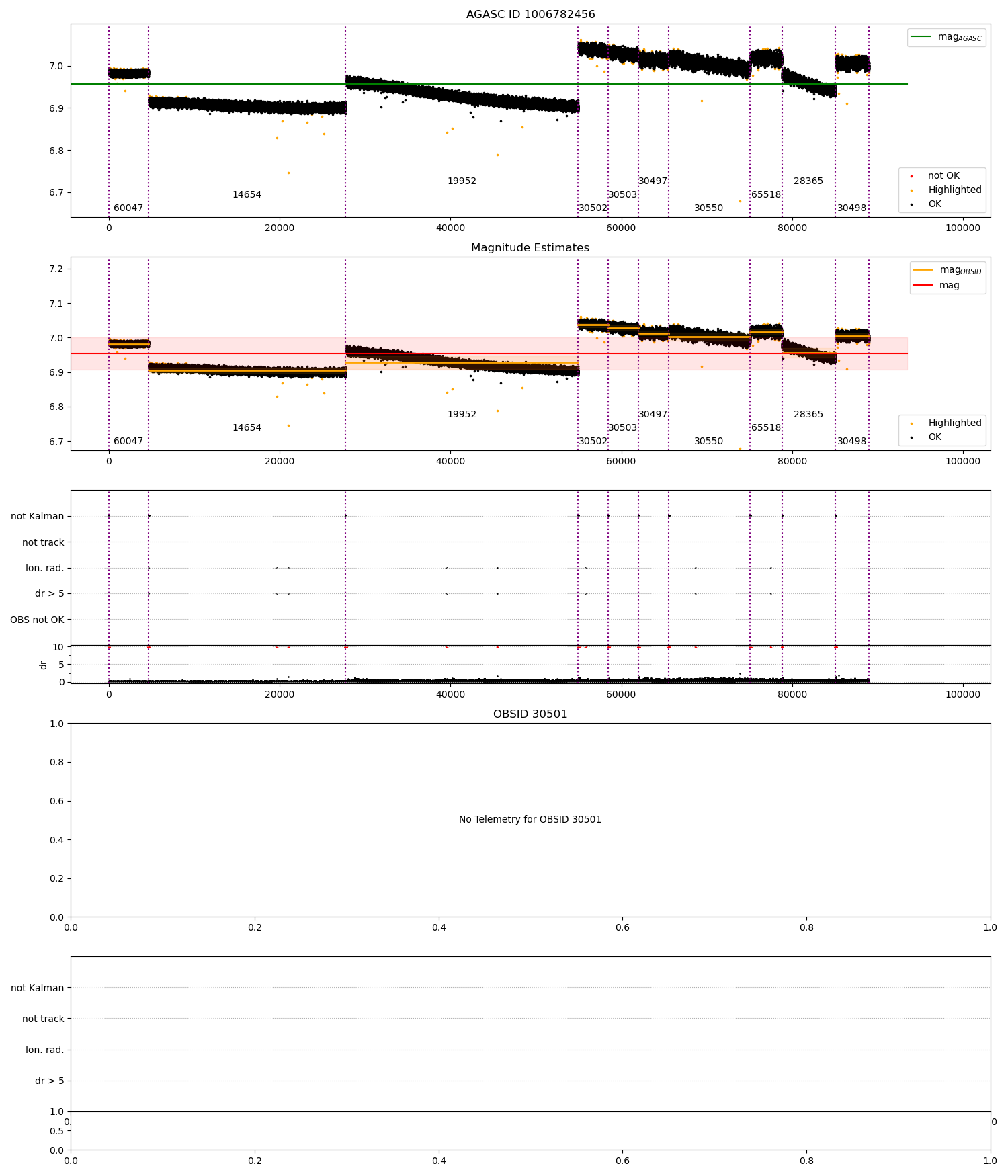Click the red "mag" legend entry
Image resolution: width=1008 pixels, height=1176 pixels.
pos(935,285)
